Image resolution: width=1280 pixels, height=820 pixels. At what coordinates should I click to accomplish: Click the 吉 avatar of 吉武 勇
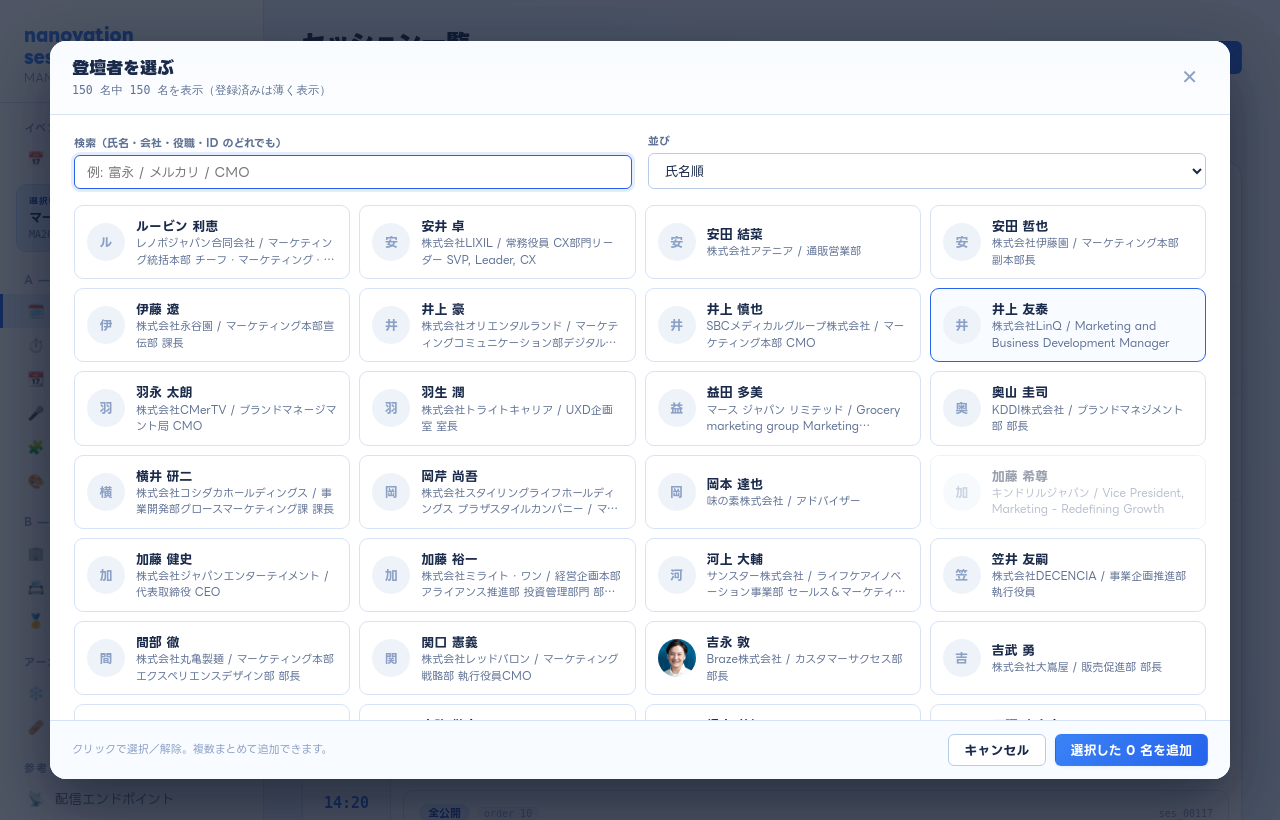tap(962, 658)
